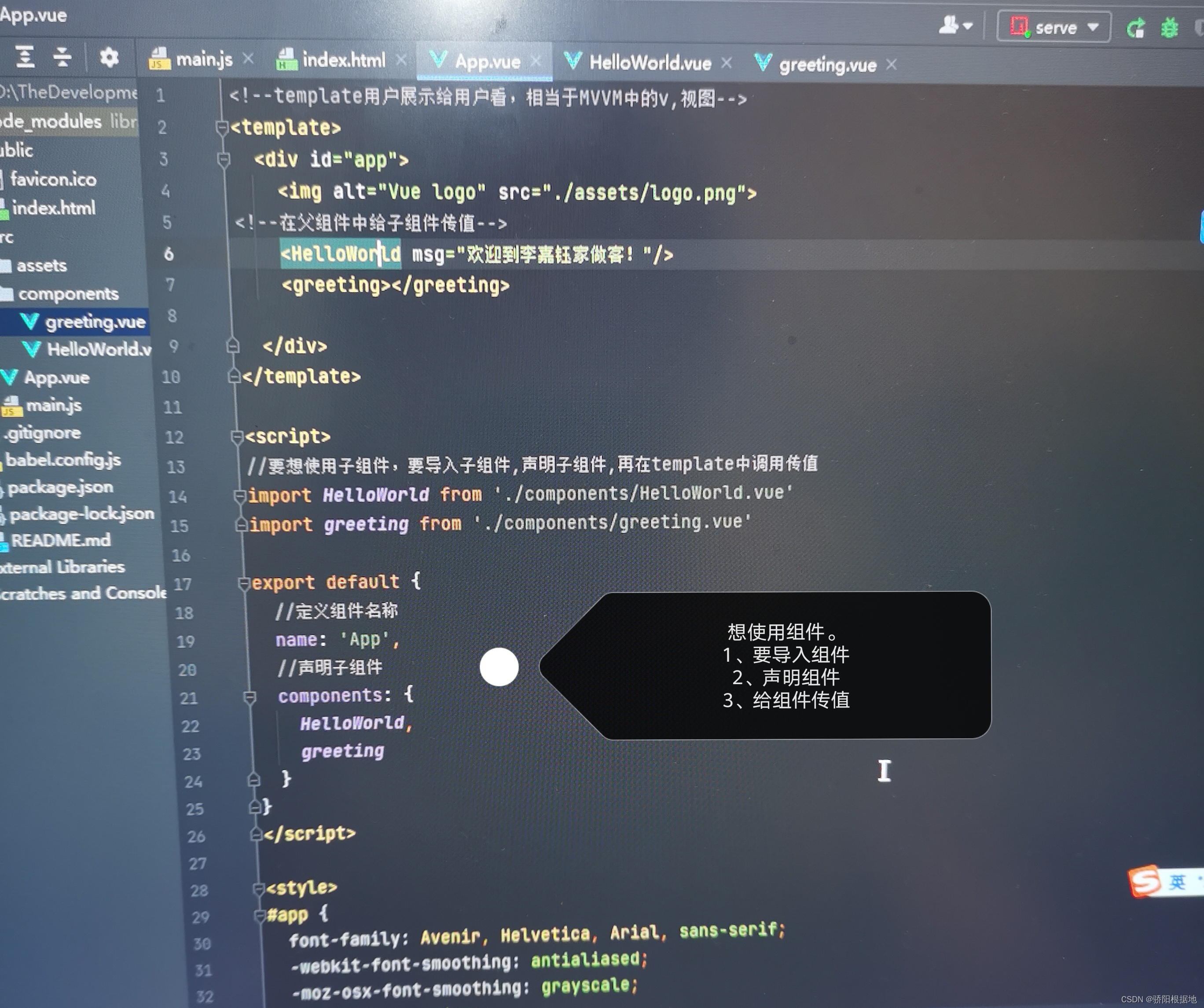The width and height of the screenshot is (1204, 1008).
Task: Select .gitignore in project tree
Action: click(41, 433)
